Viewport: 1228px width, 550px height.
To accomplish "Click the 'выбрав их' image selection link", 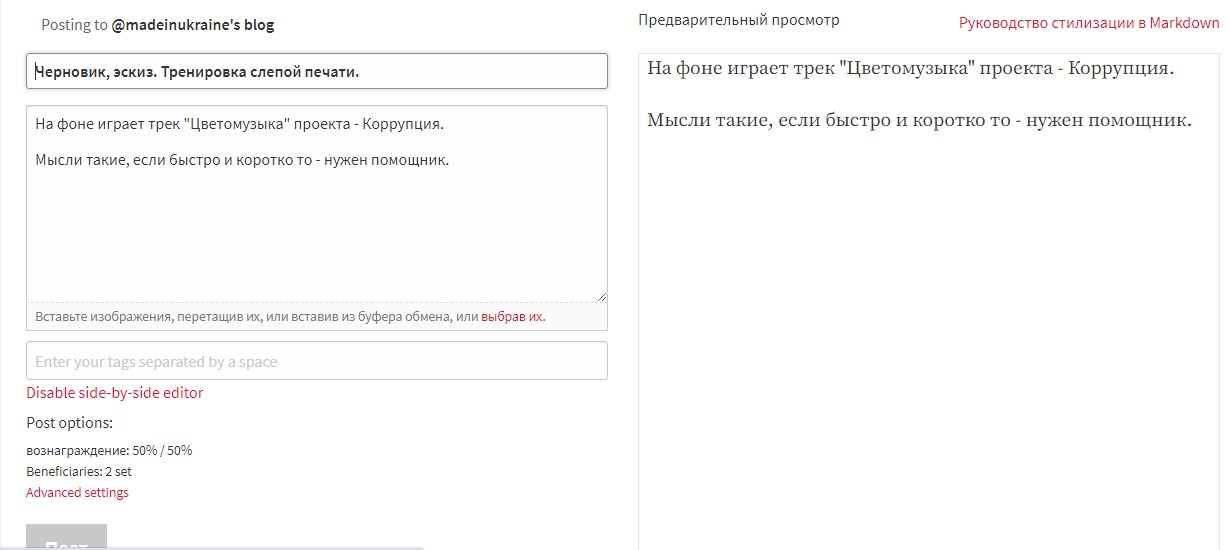I will (512, 317).
